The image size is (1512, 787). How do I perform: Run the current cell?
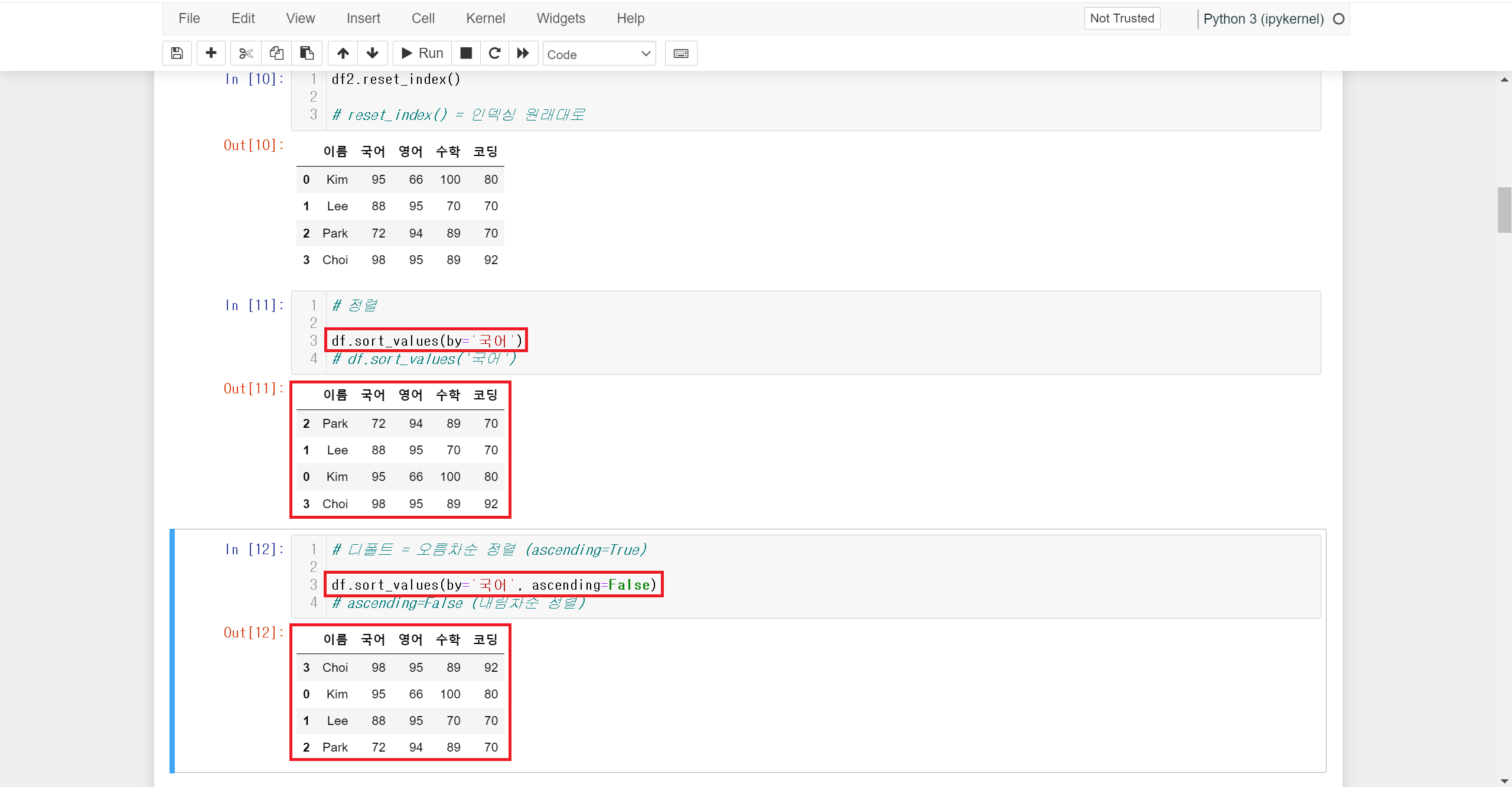click(422, 53)
